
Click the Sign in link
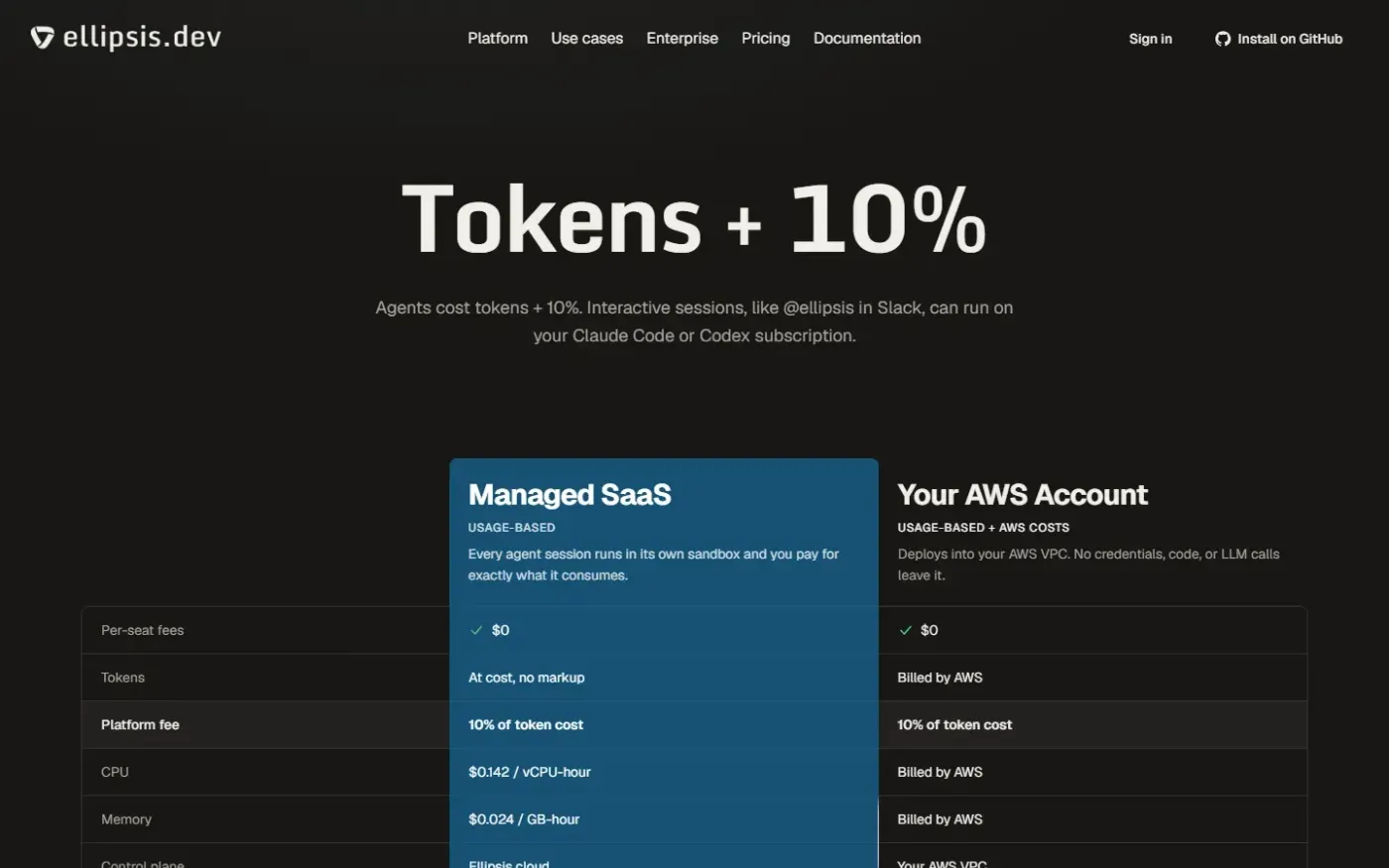coord(1151,39)
